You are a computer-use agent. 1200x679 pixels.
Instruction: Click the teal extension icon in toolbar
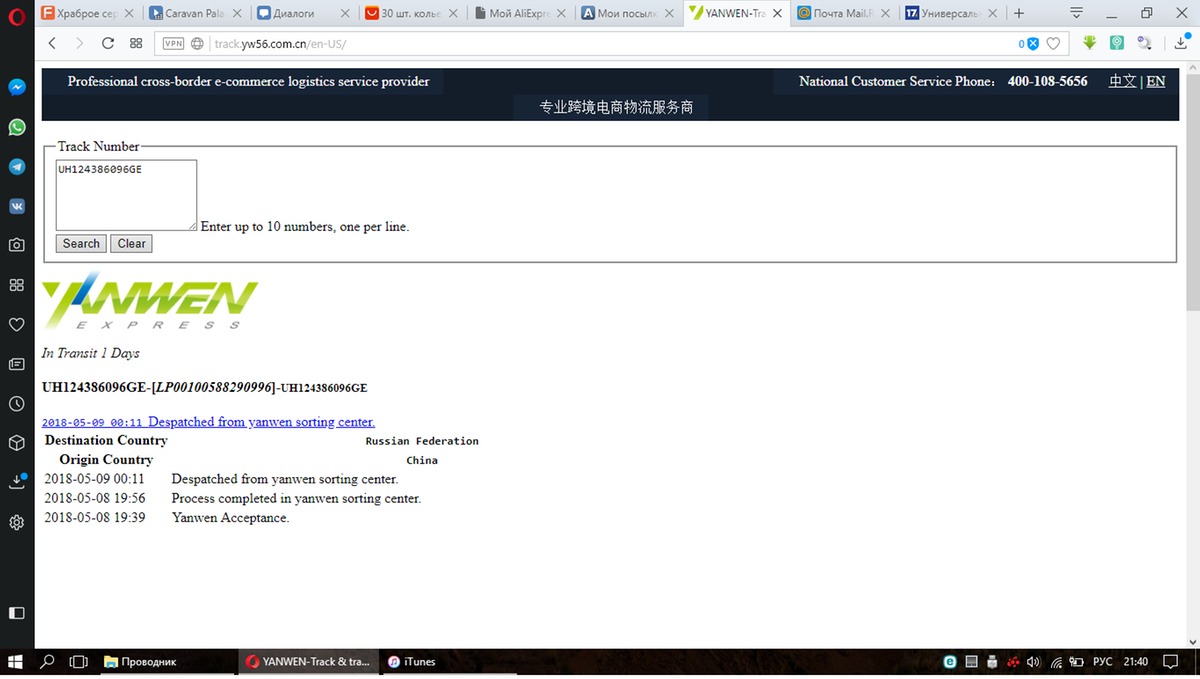(1117, 43)
